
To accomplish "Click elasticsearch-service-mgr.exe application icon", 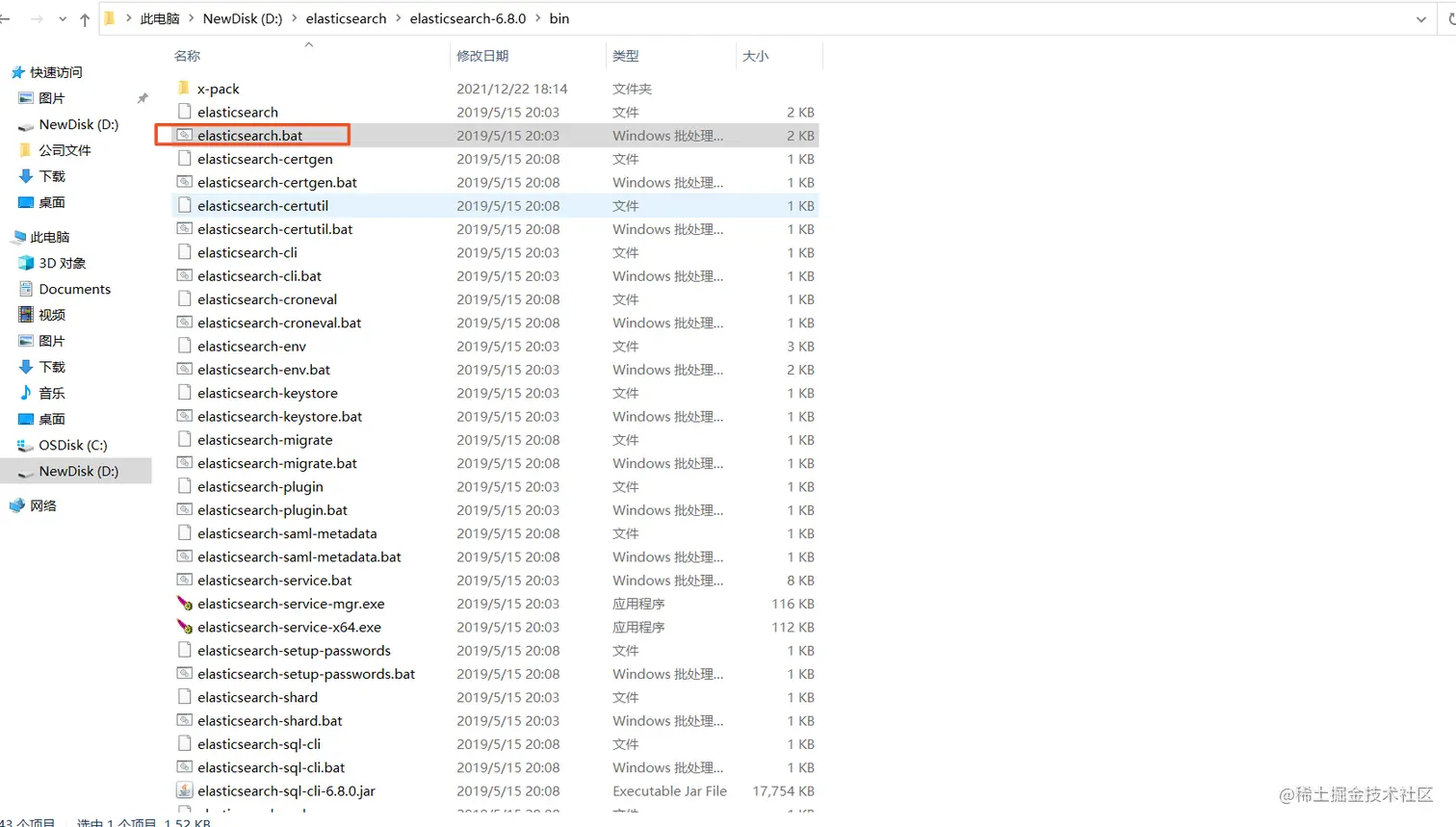I will (184, 604).
